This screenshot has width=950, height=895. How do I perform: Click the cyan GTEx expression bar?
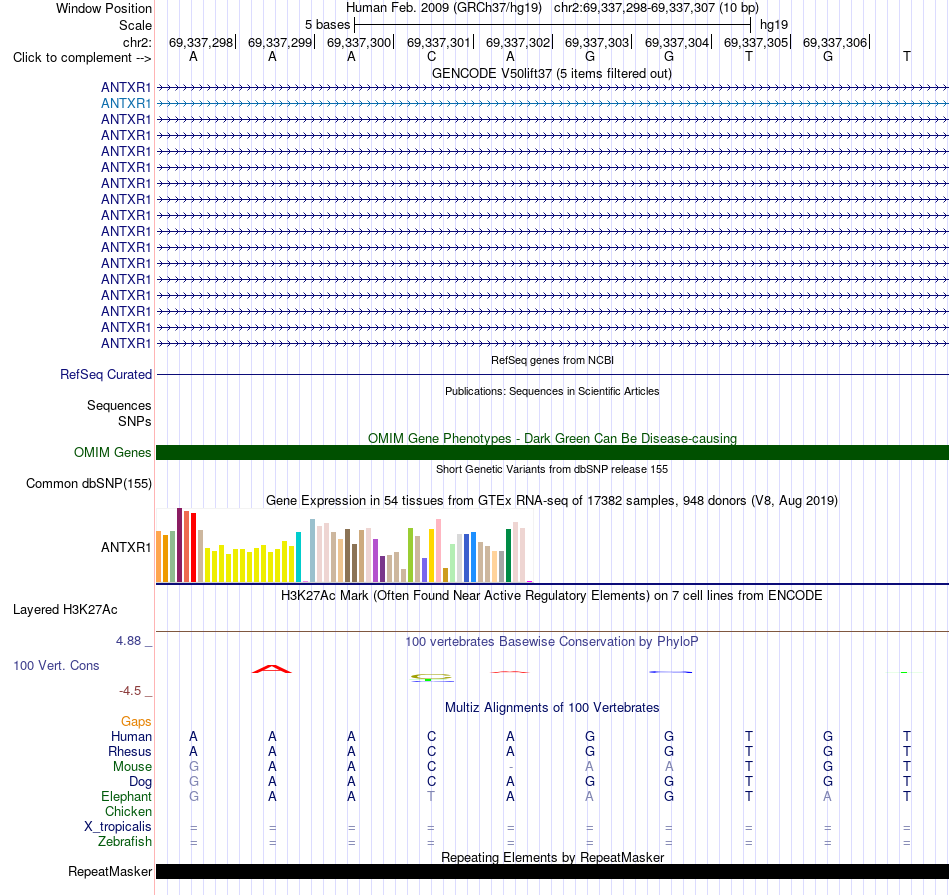pos(298,557)
